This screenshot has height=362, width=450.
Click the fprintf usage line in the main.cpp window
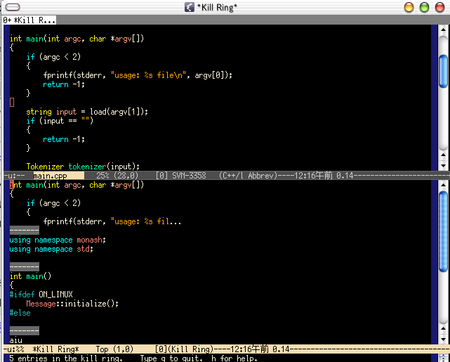pos(138,75)
